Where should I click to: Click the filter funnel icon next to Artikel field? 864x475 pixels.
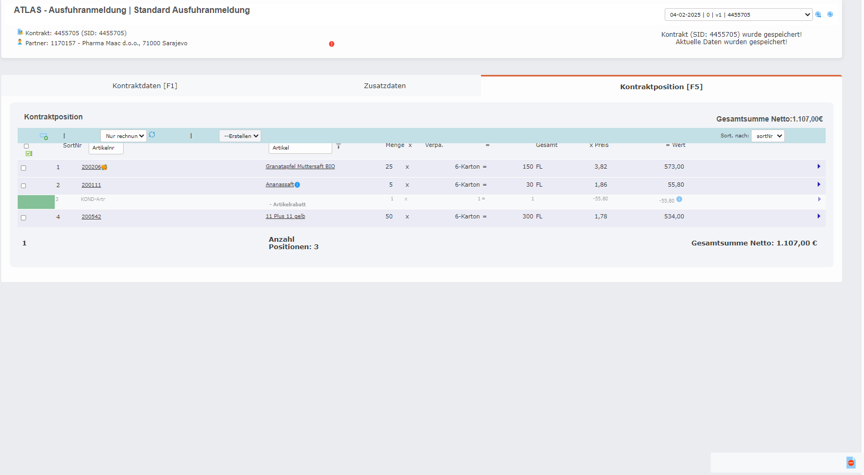(338, 147)
